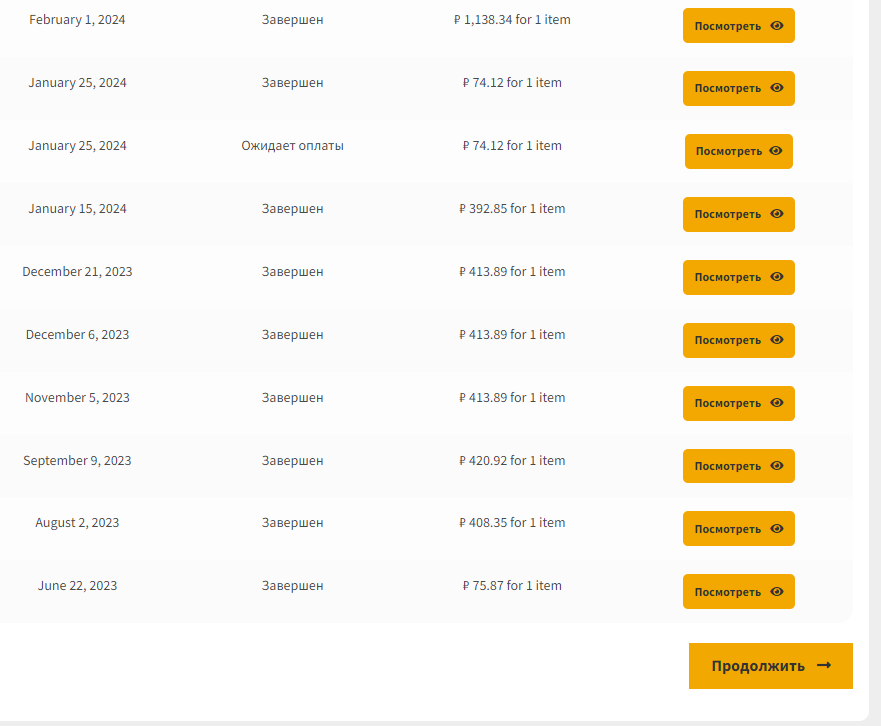
Task: Click Завершен status in February 1, 2024 row
Action: [x=292, y=20]
